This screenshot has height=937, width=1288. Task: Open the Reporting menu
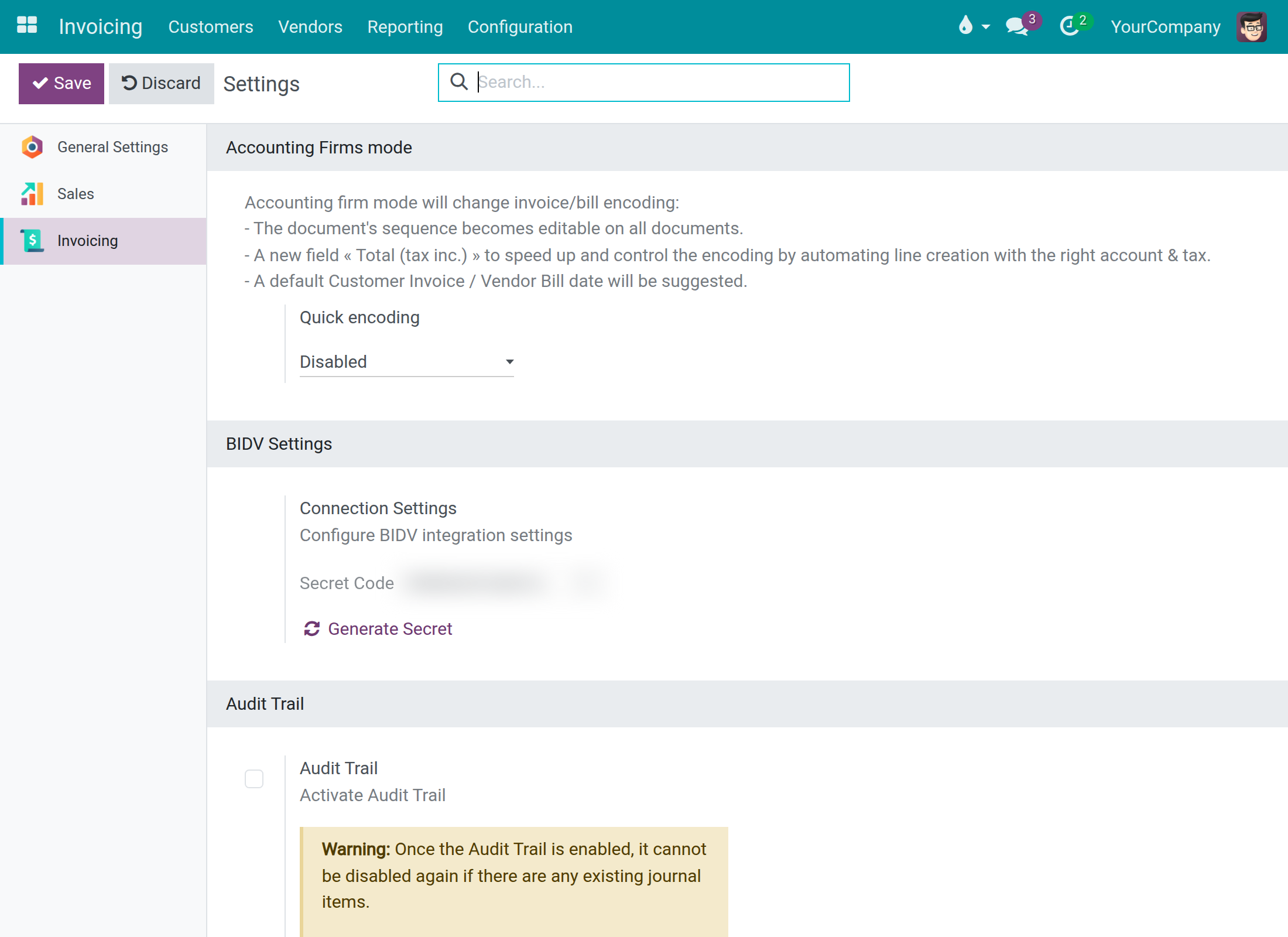coord(405,27)
